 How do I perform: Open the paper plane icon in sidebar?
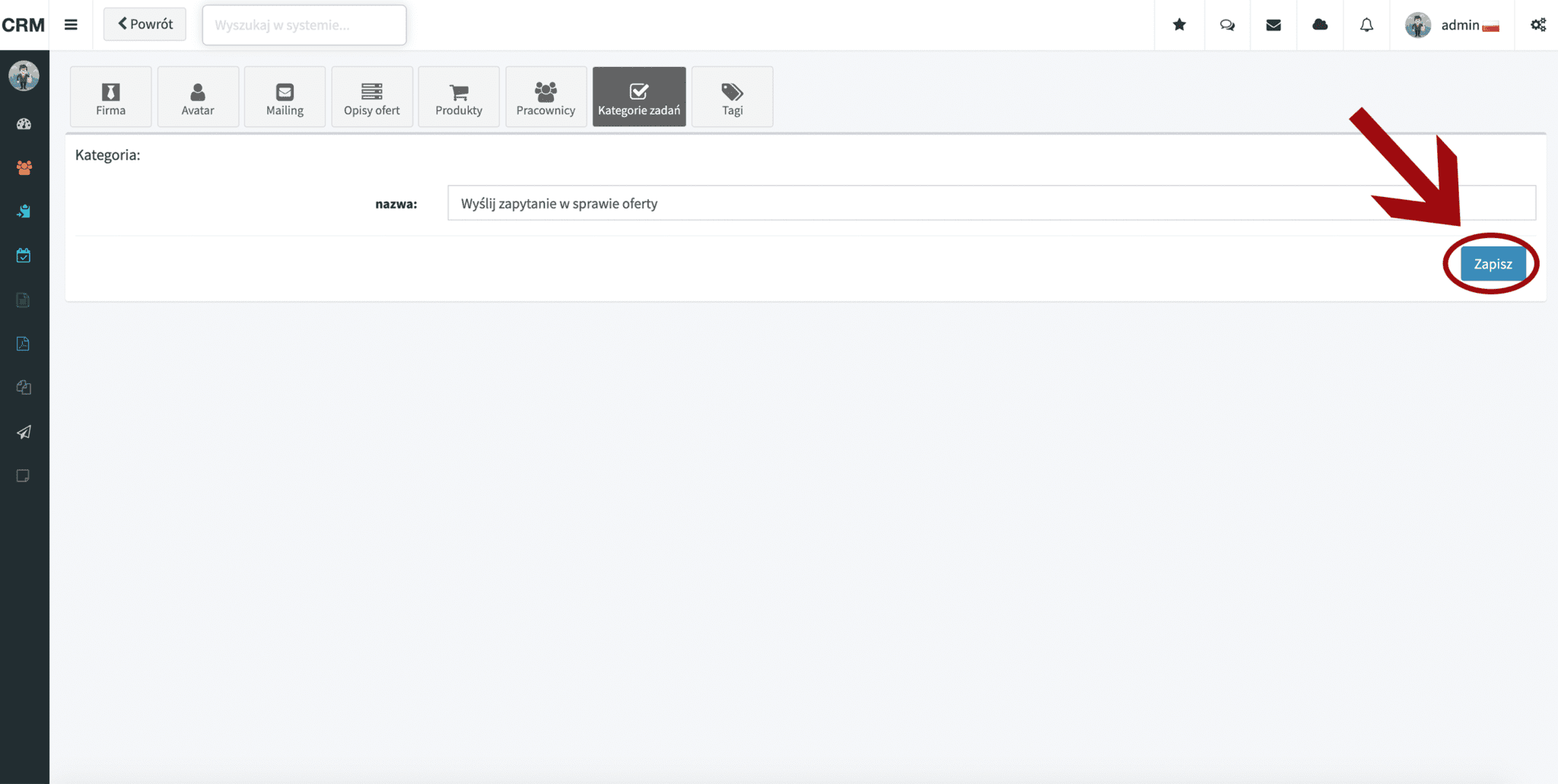(x=24, y=432)
